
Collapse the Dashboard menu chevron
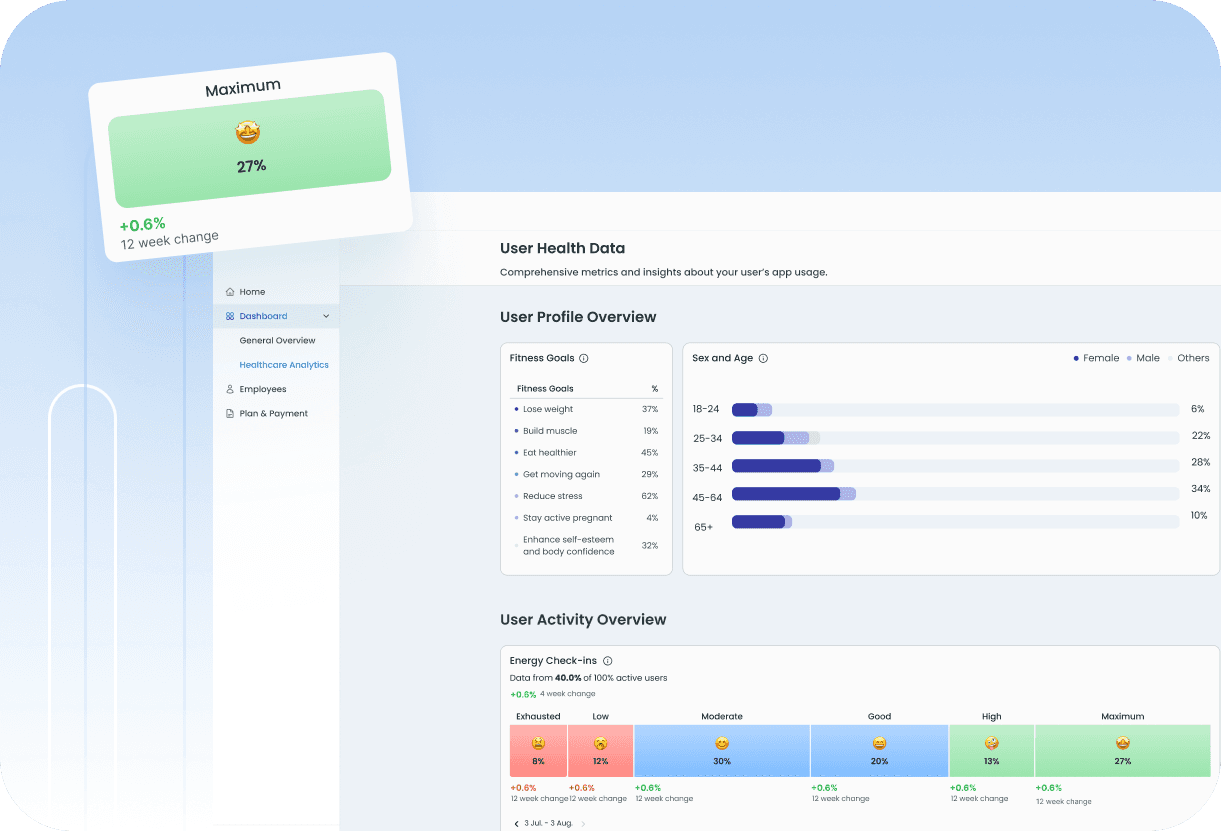point(326,316)
